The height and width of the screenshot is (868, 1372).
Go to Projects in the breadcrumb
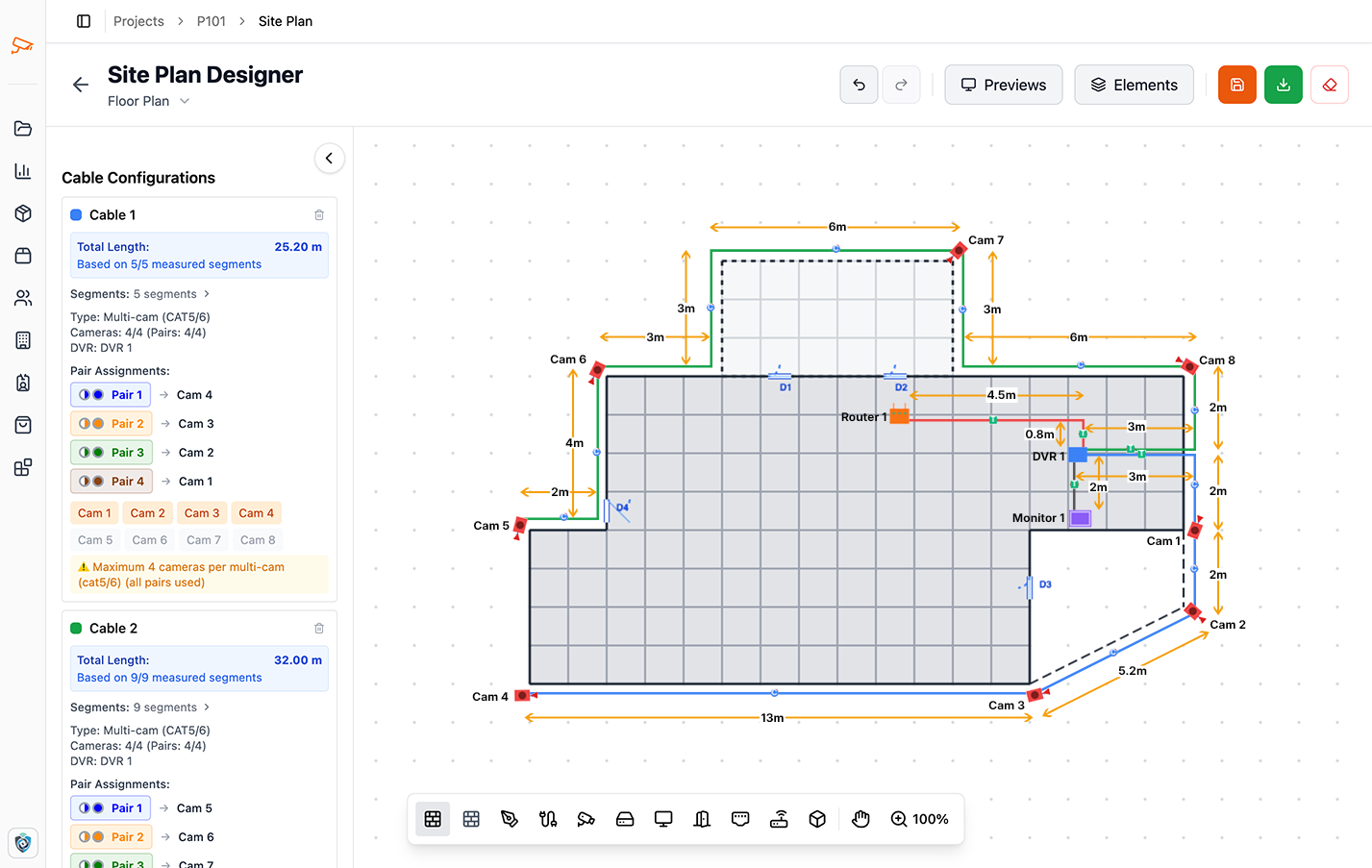[138, 21]
